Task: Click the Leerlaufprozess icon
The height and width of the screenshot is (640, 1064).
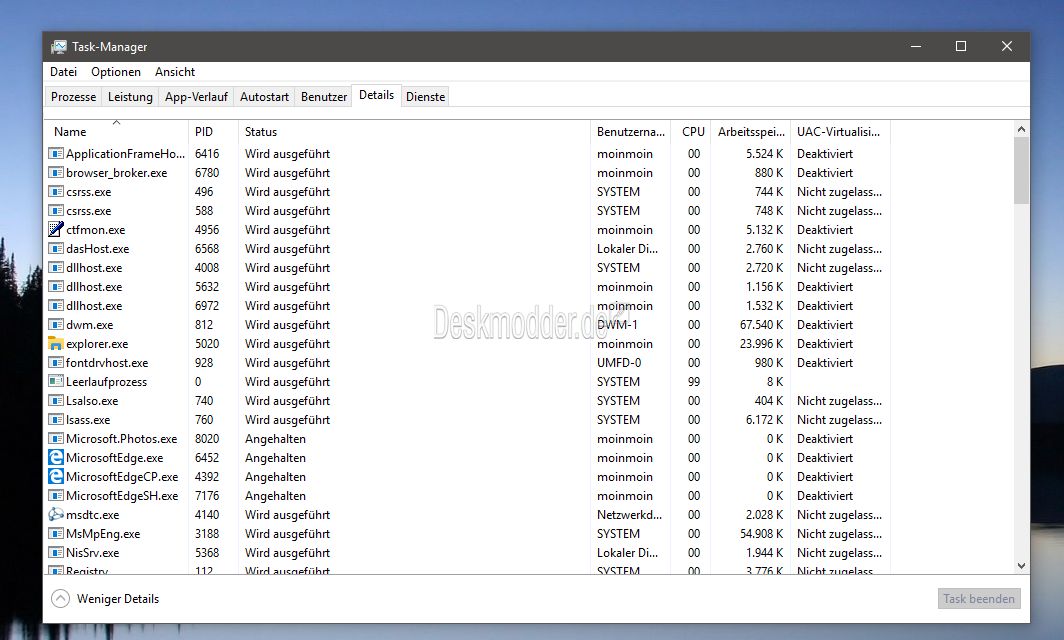Action: 56,381
